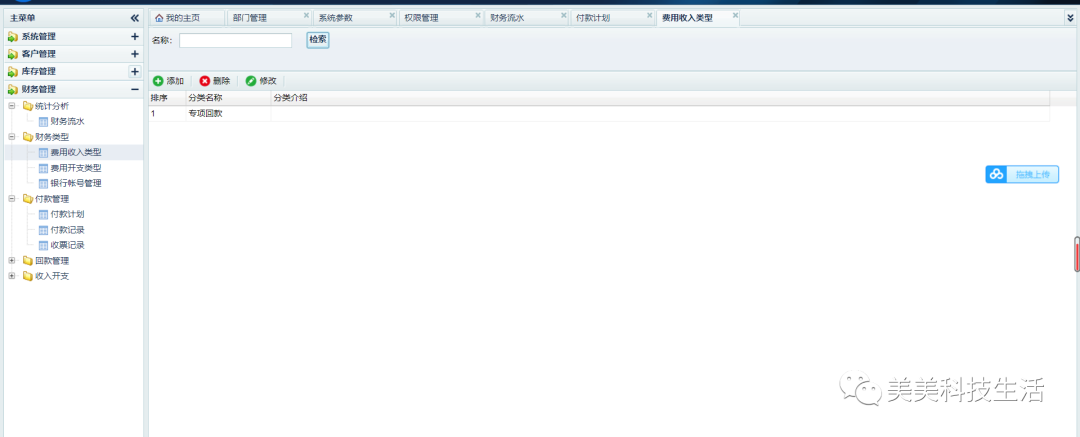Sort by the 排序 column header

coord(167,98)
